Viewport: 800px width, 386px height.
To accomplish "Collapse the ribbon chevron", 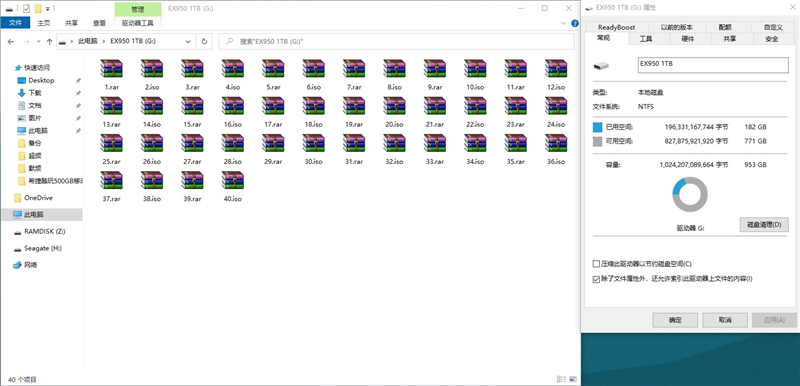I will tap(563, 23).
